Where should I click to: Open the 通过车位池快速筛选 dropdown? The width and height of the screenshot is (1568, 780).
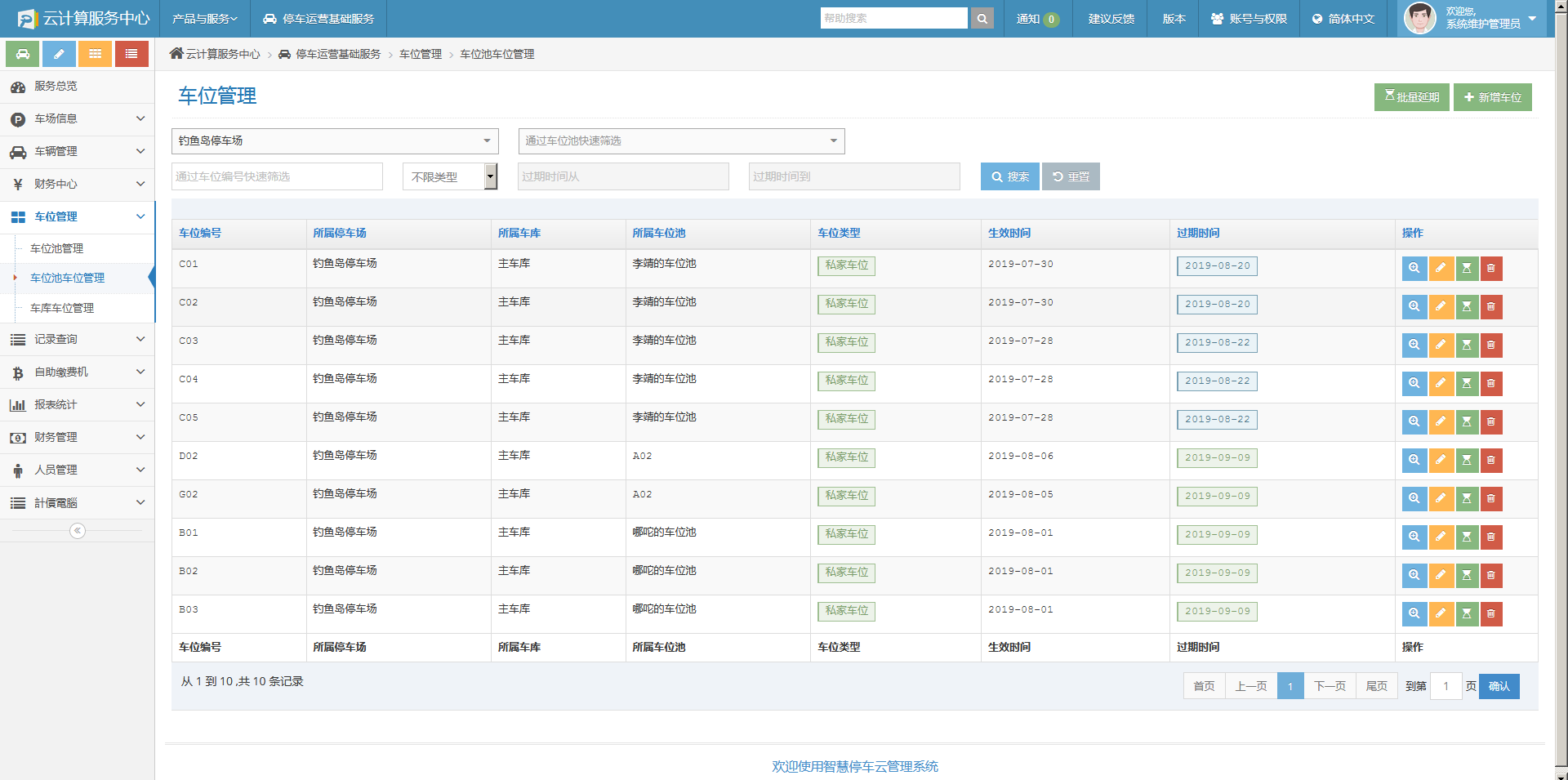(681, 141)
